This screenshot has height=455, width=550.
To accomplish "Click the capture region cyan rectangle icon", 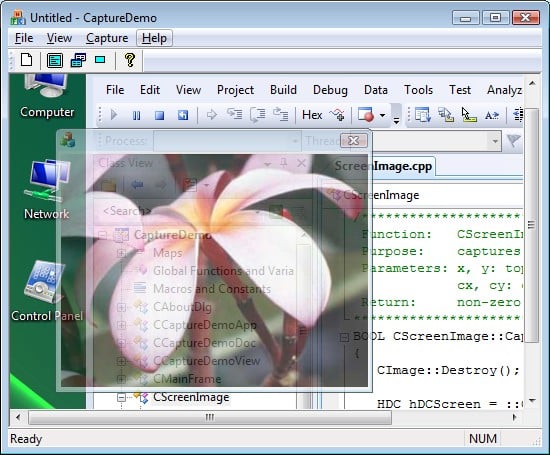I will pyautogui.click(x=100, y=60).
